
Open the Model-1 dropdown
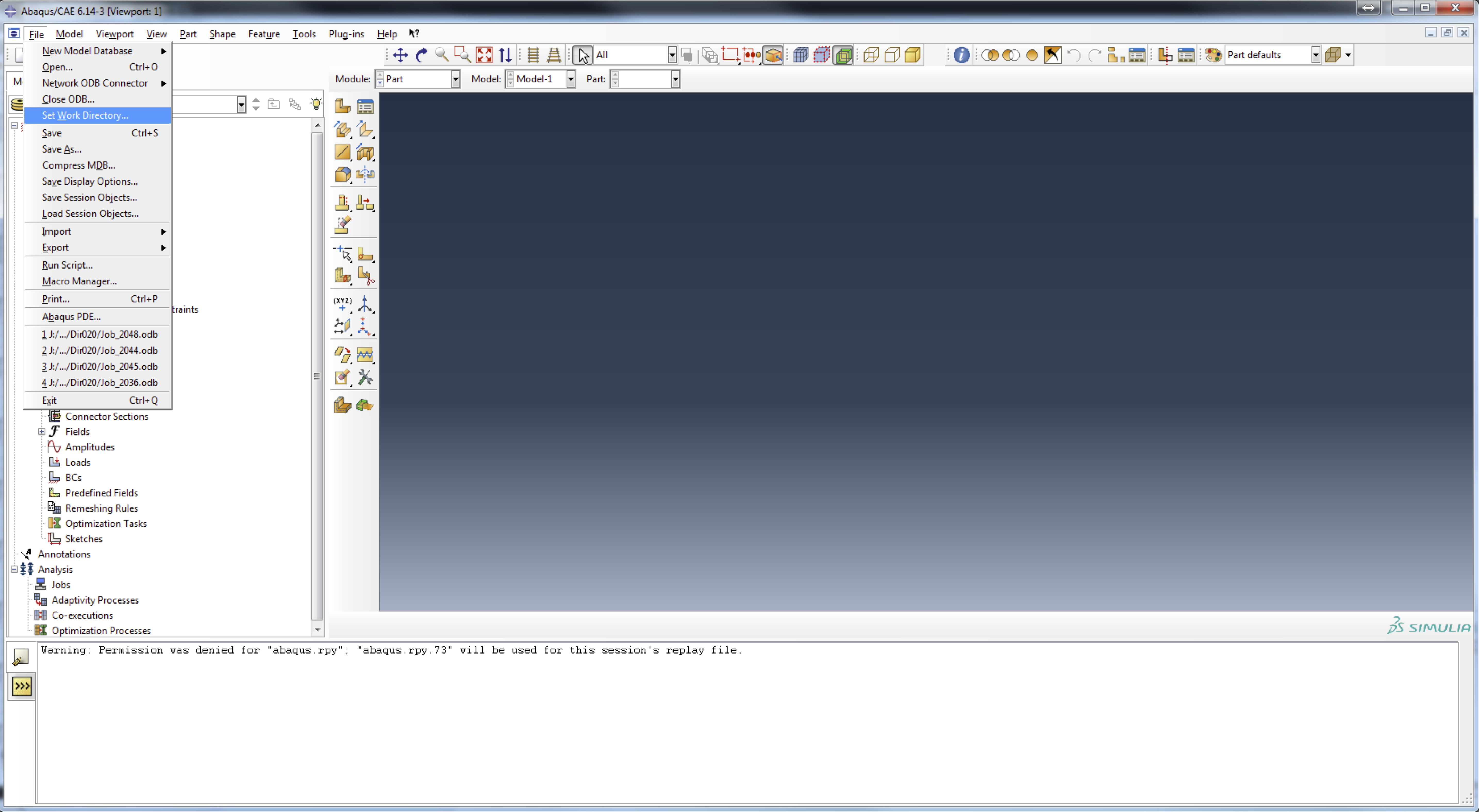tap(570, 79)
